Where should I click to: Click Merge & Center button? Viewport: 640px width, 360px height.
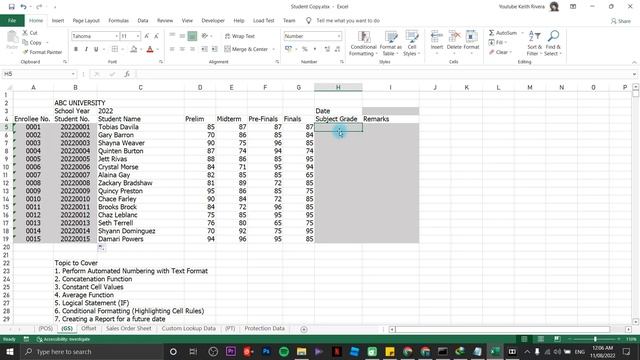coord(246,49)
